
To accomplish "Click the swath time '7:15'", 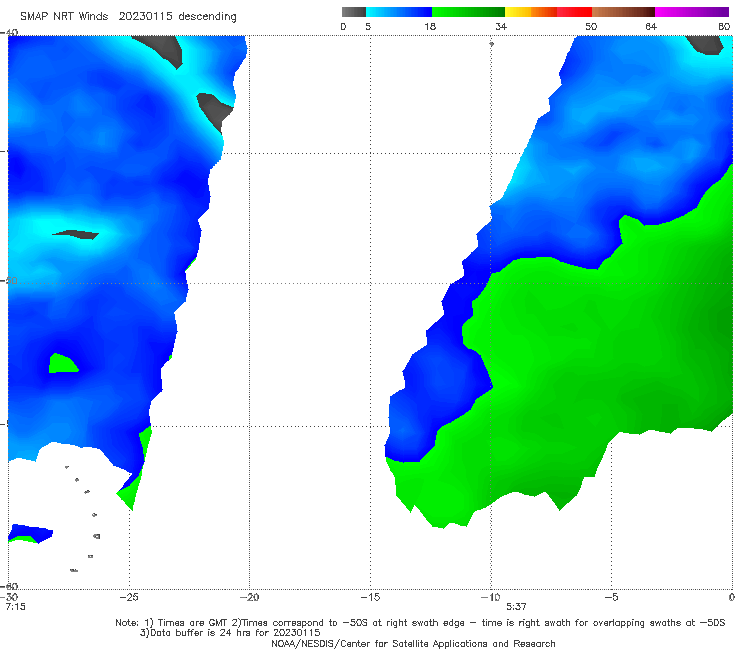I will click(x=15, y=607).
